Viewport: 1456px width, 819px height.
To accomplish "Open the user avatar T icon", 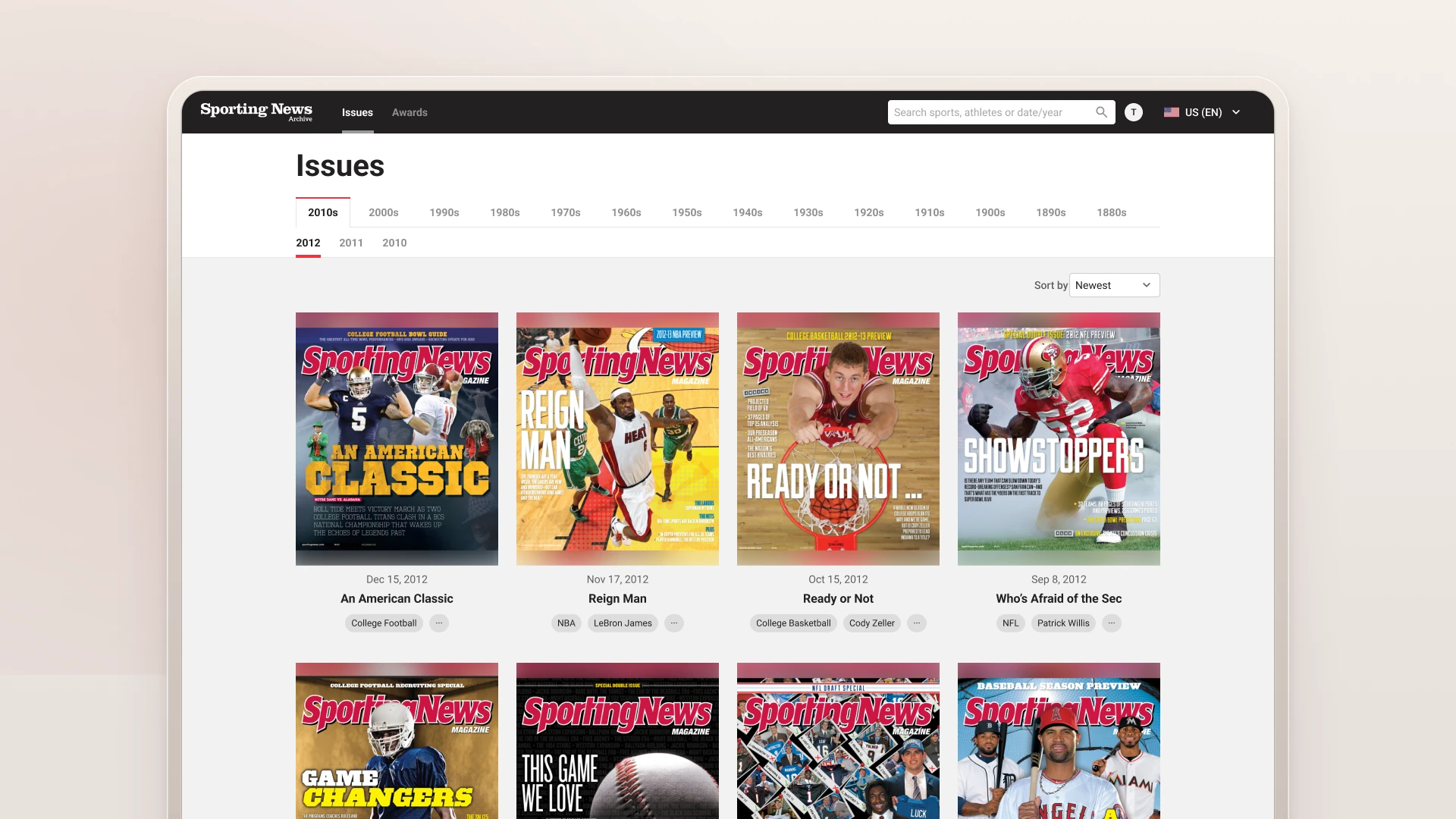I will (x=1134, y=112).
